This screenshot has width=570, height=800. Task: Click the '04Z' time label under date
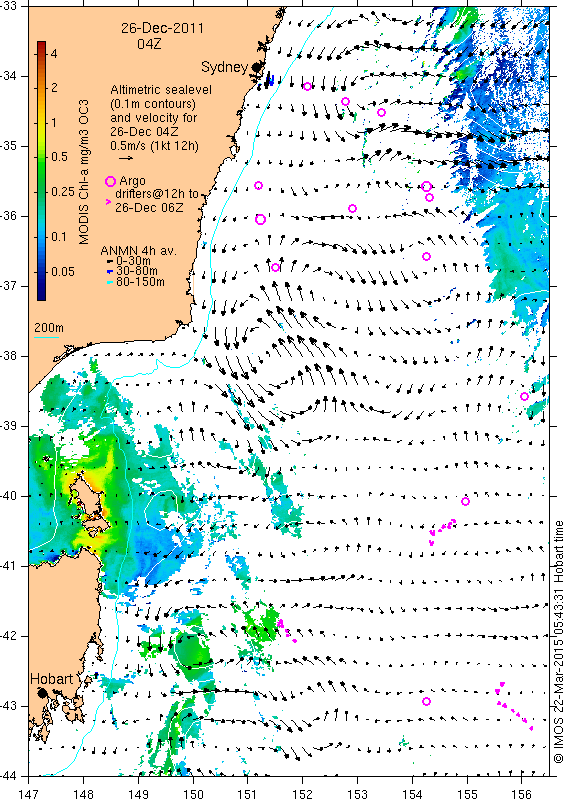tap(149, 44)
